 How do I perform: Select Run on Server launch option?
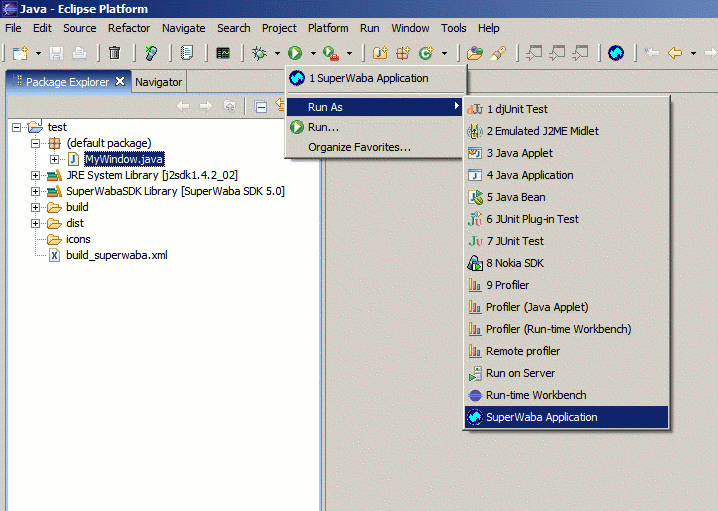click(520, 373)
